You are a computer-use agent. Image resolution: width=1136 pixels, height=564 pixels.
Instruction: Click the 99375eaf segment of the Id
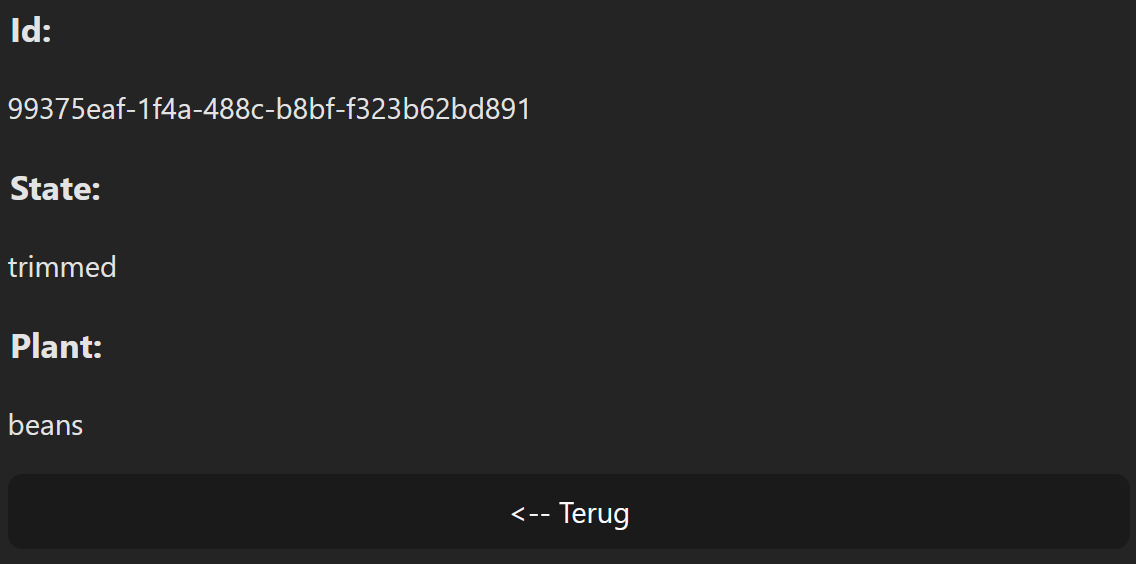coord(66,109)
